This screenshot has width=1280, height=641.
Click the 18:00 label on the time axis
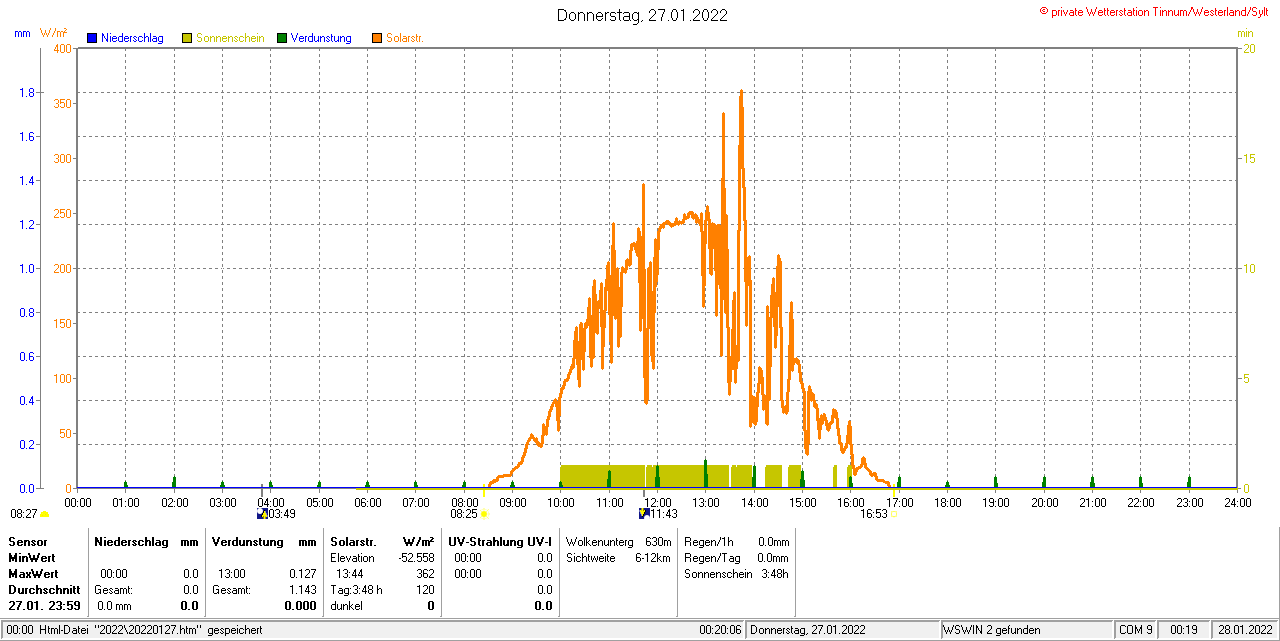pyautogui.click(x=947, y=502)
